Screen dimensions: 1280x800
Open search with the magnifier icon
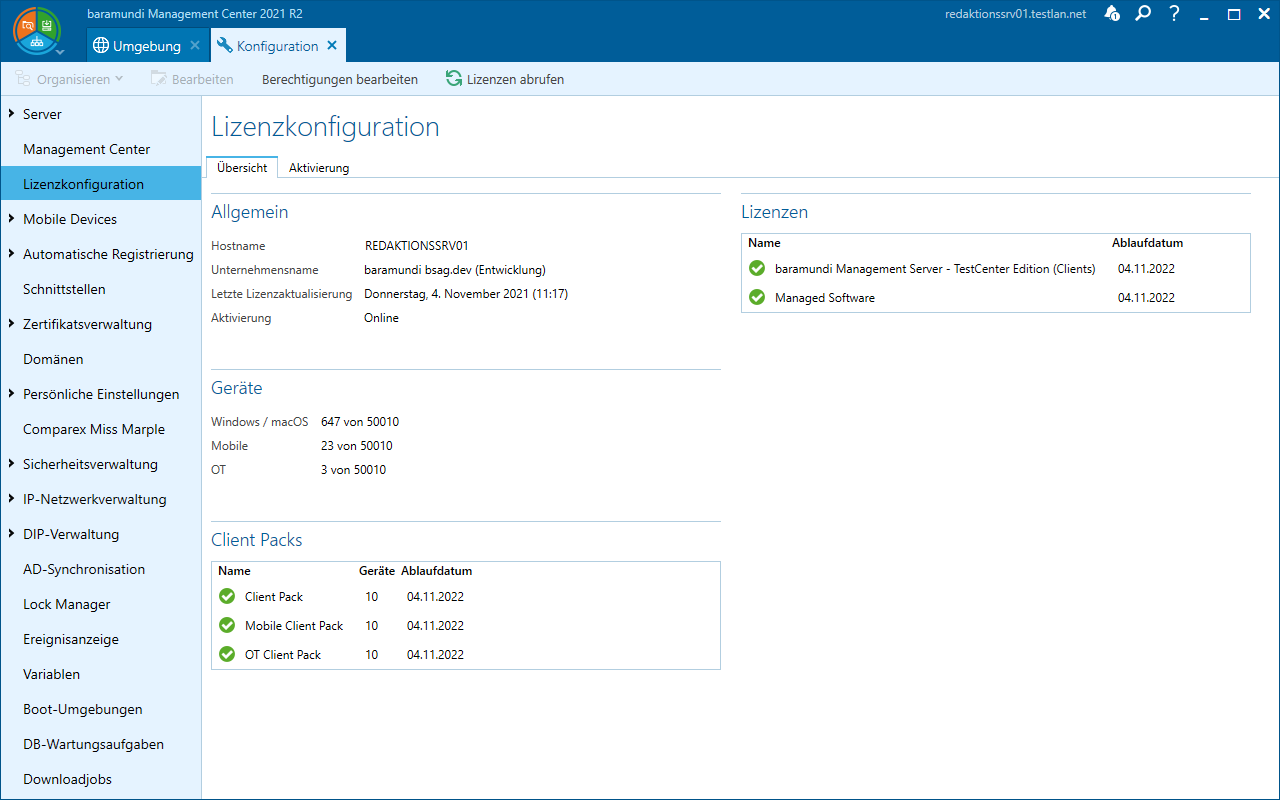pos(1143,14)
